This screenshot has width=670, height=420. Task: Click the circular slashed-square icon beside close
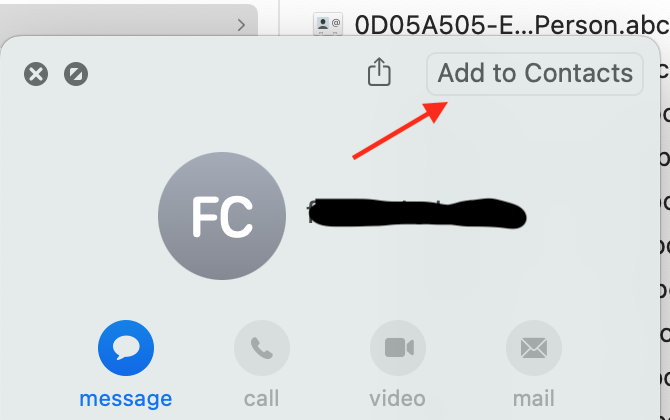(76, 74)
